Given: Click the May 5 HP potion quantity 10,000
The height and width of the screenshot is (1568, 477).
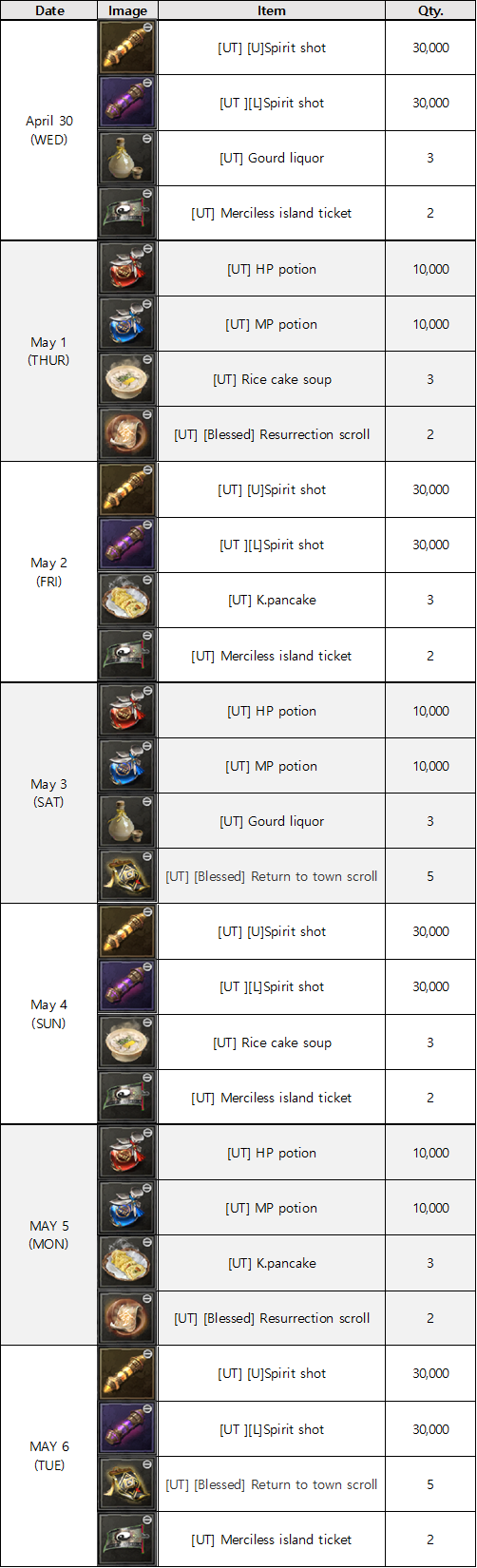Looking at the screenshot, I should tap(430, 1153).
